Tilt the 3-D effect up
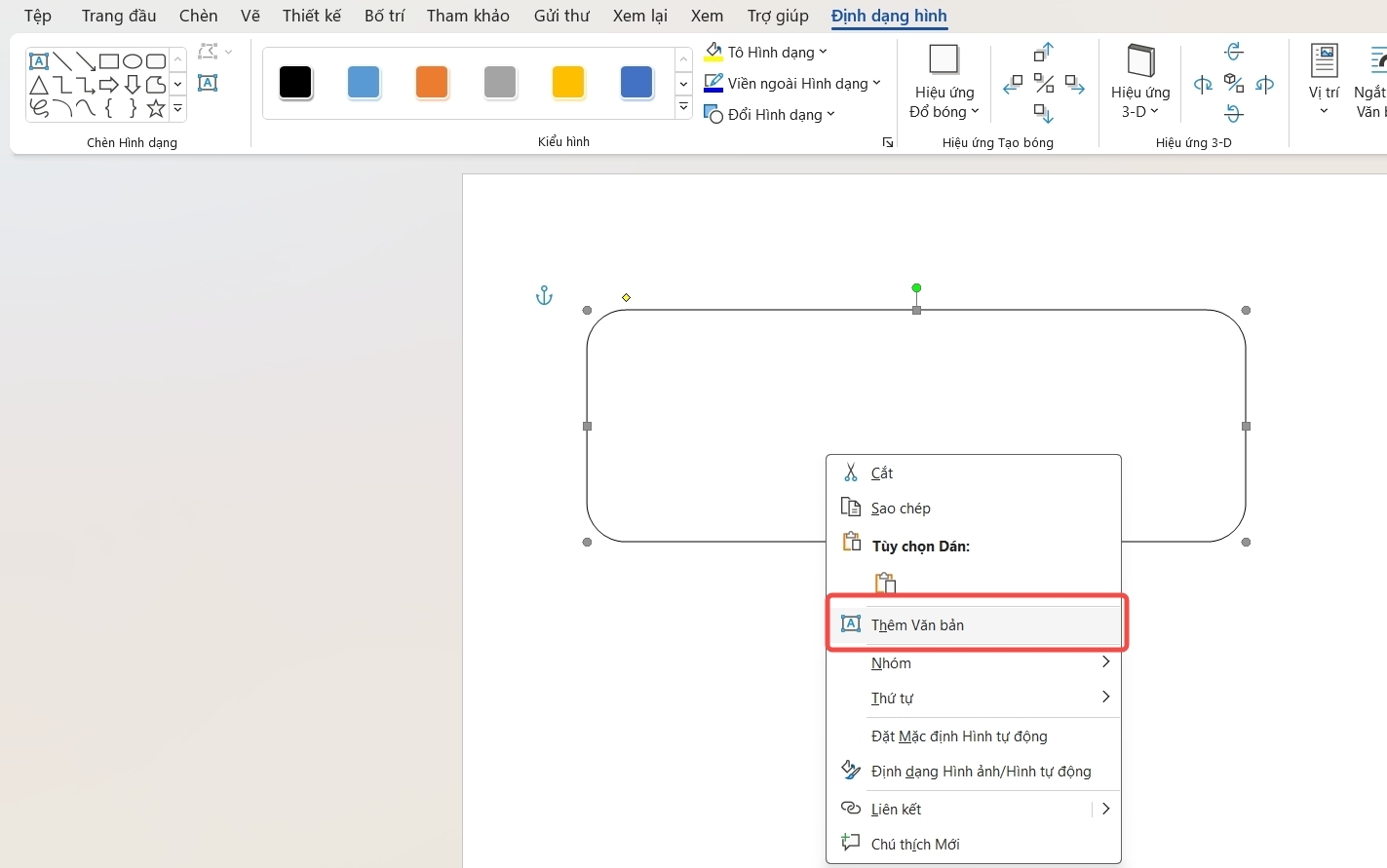This screenshot has height=868, width=1387. (x=1234, y=52)
